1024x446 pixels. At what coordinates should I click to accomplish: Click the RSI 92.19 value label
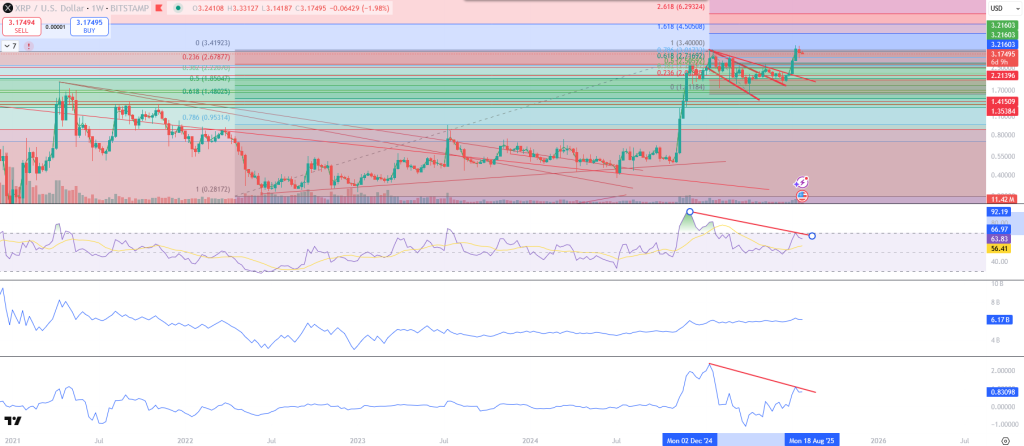click(998, 212)
